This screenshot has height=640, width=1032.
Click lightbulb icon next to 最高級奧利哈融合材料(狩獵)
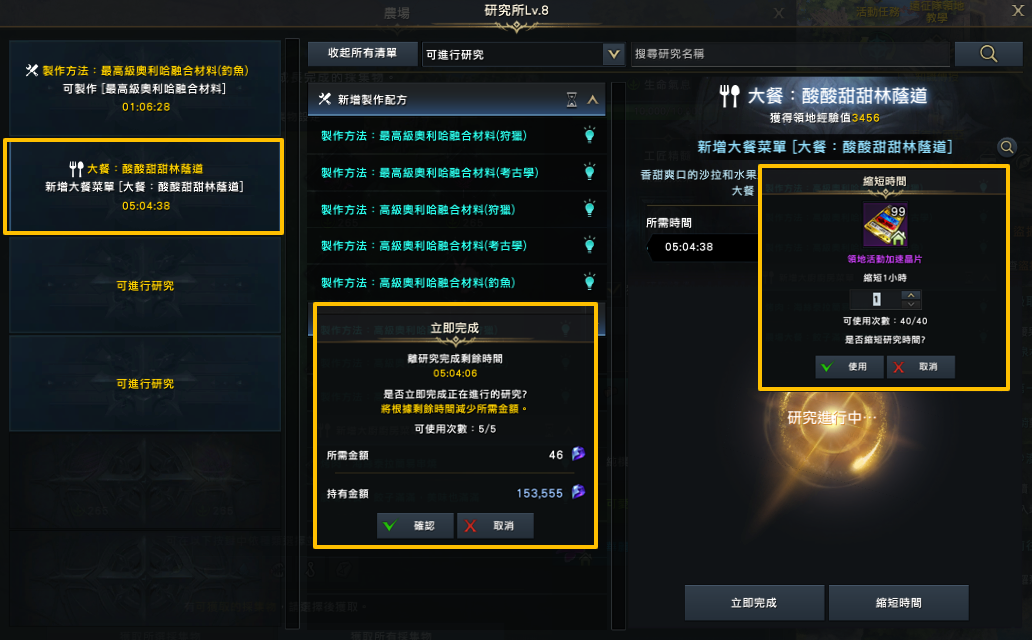(589, 136)
